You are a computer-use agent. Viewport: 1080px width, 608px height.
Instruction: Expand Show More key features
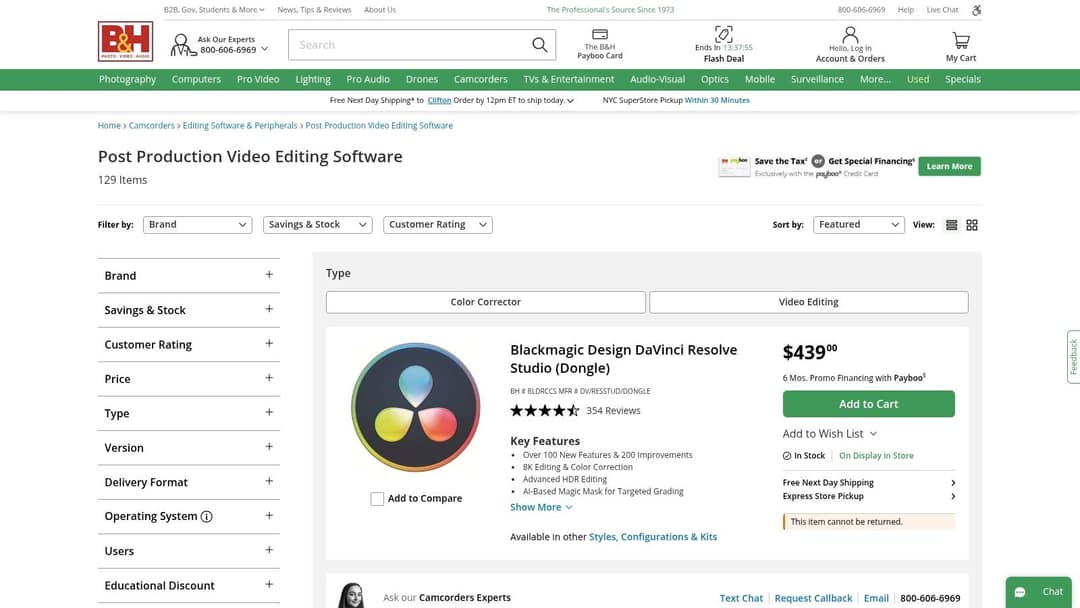coord(541,507)
